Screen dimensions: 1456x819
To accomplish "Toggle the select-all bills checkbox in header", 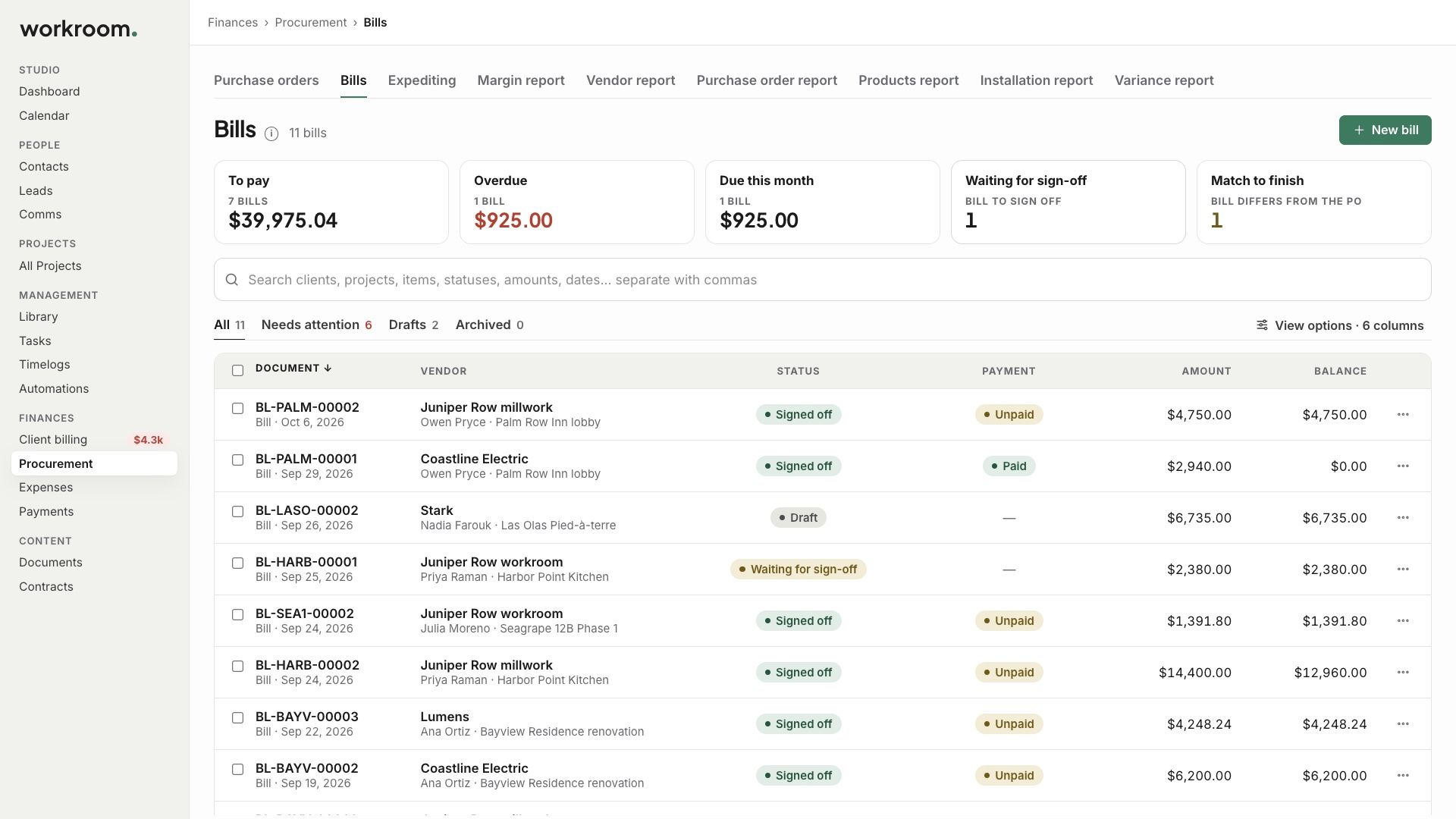I will 237,371.
